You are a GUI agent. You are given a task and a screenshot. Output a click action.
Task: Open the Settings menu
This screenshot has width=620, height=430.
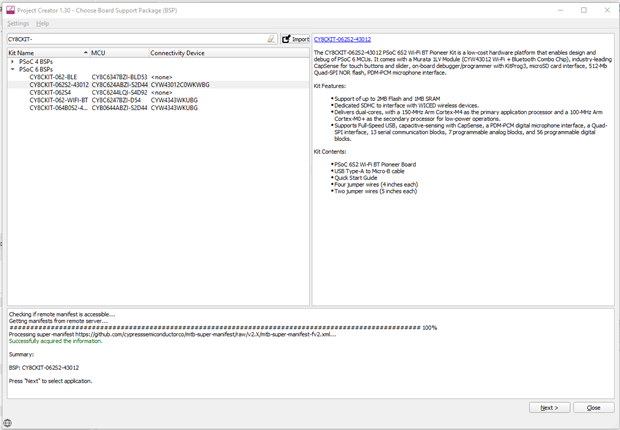pos(18,23)
